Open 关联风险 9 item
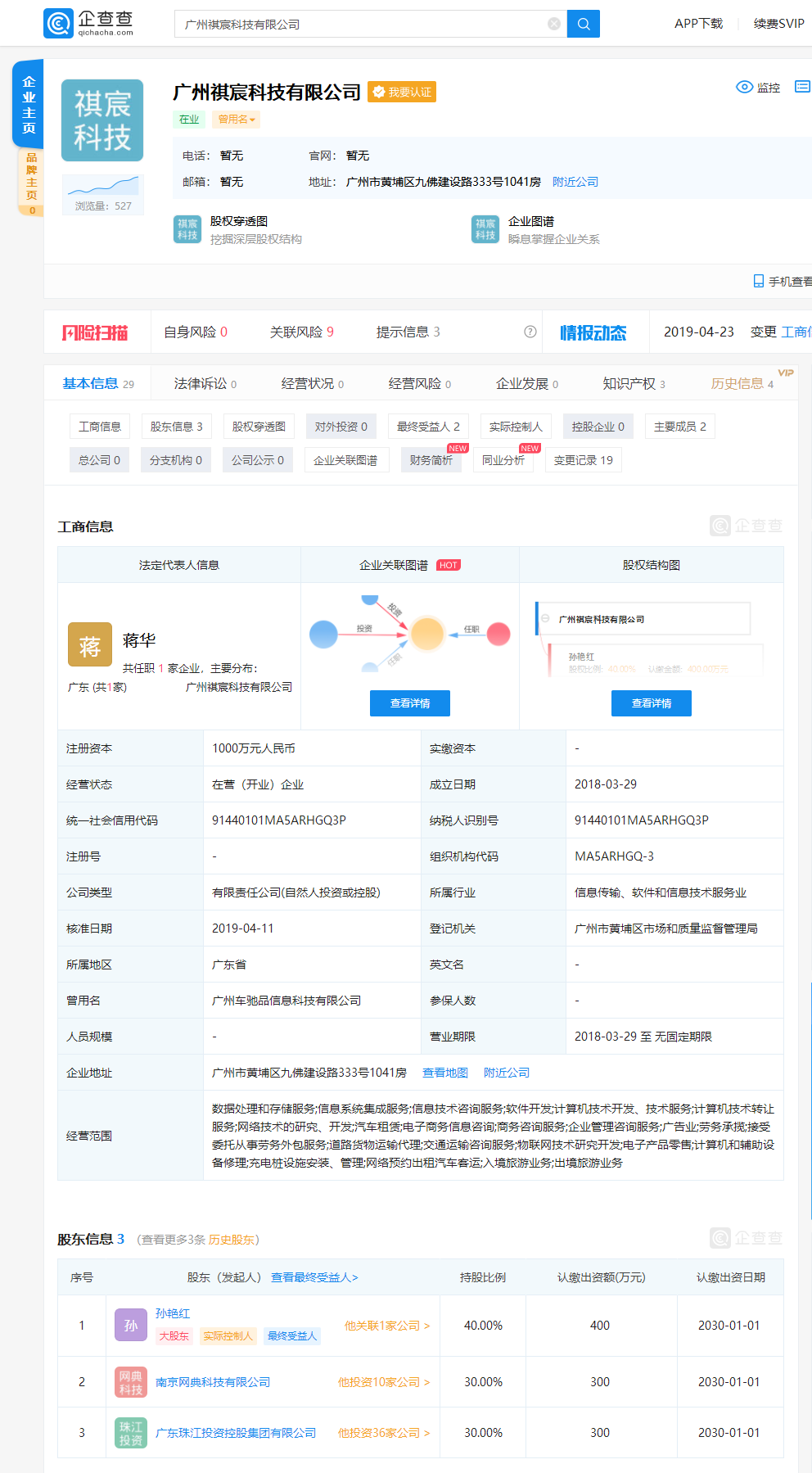The height and width of the screenshot is (1473, 812). pyautogui.click(x=302, y=332)
